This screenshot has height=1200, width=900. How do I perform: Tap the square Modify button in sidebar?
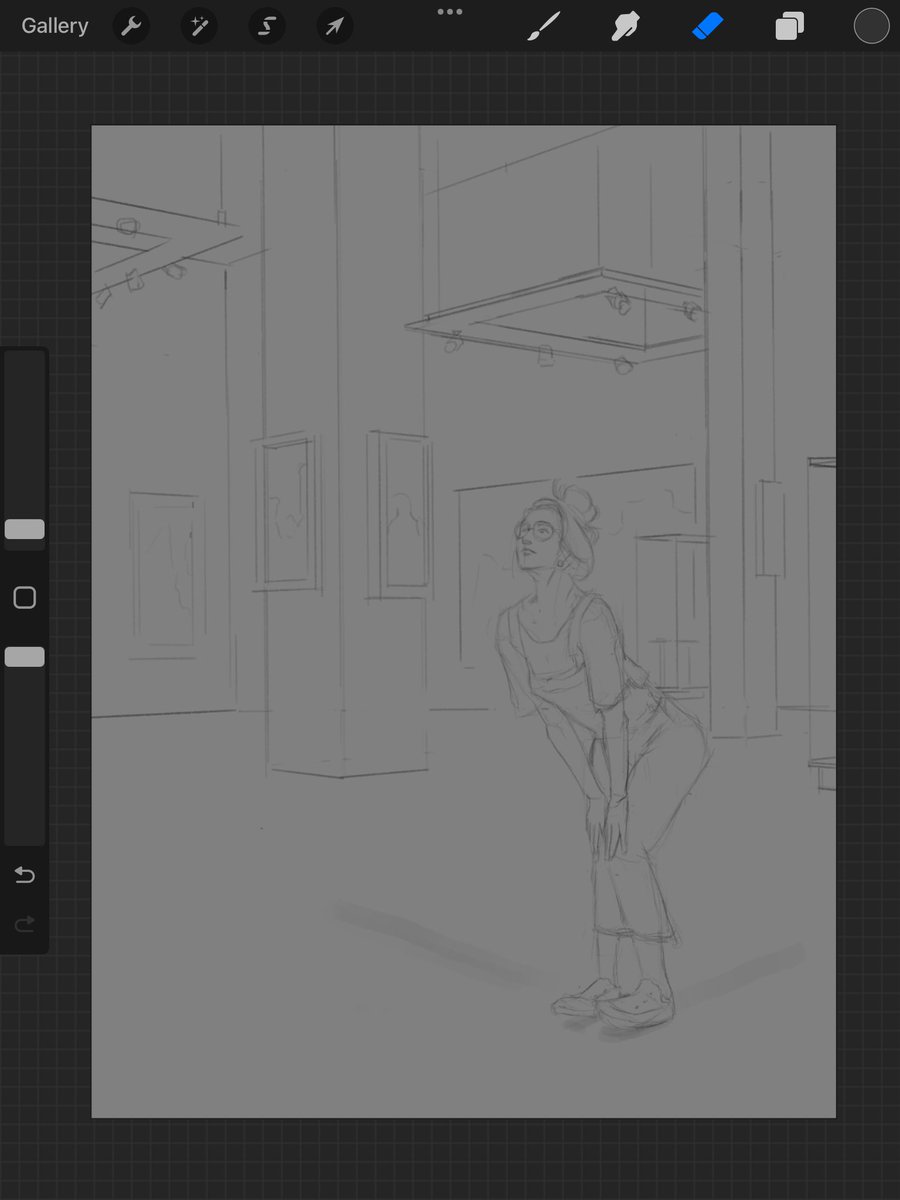click(25, 598)
